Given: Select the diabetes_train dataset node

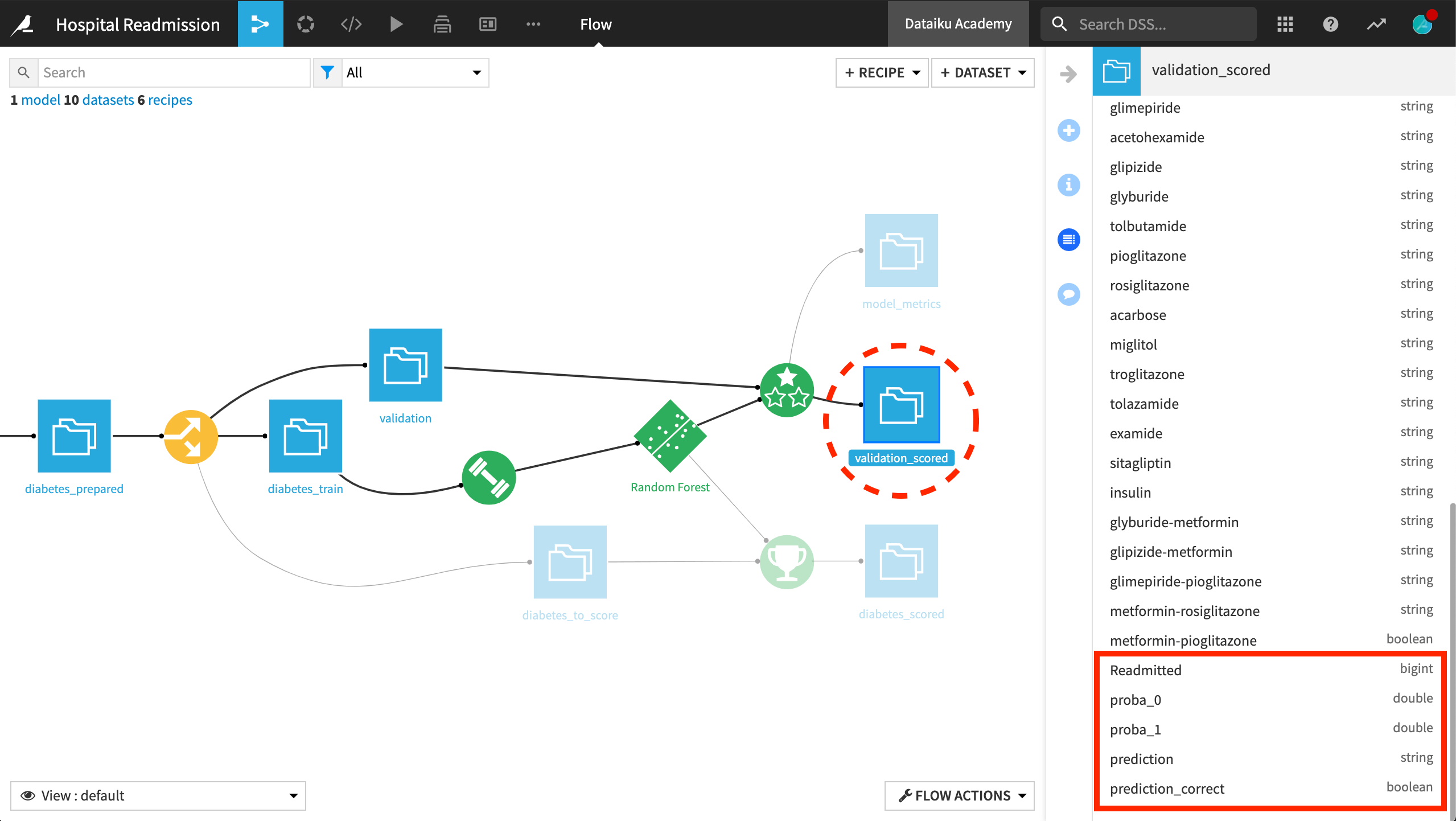Looking at the screenshot, I should coord(305,436).
